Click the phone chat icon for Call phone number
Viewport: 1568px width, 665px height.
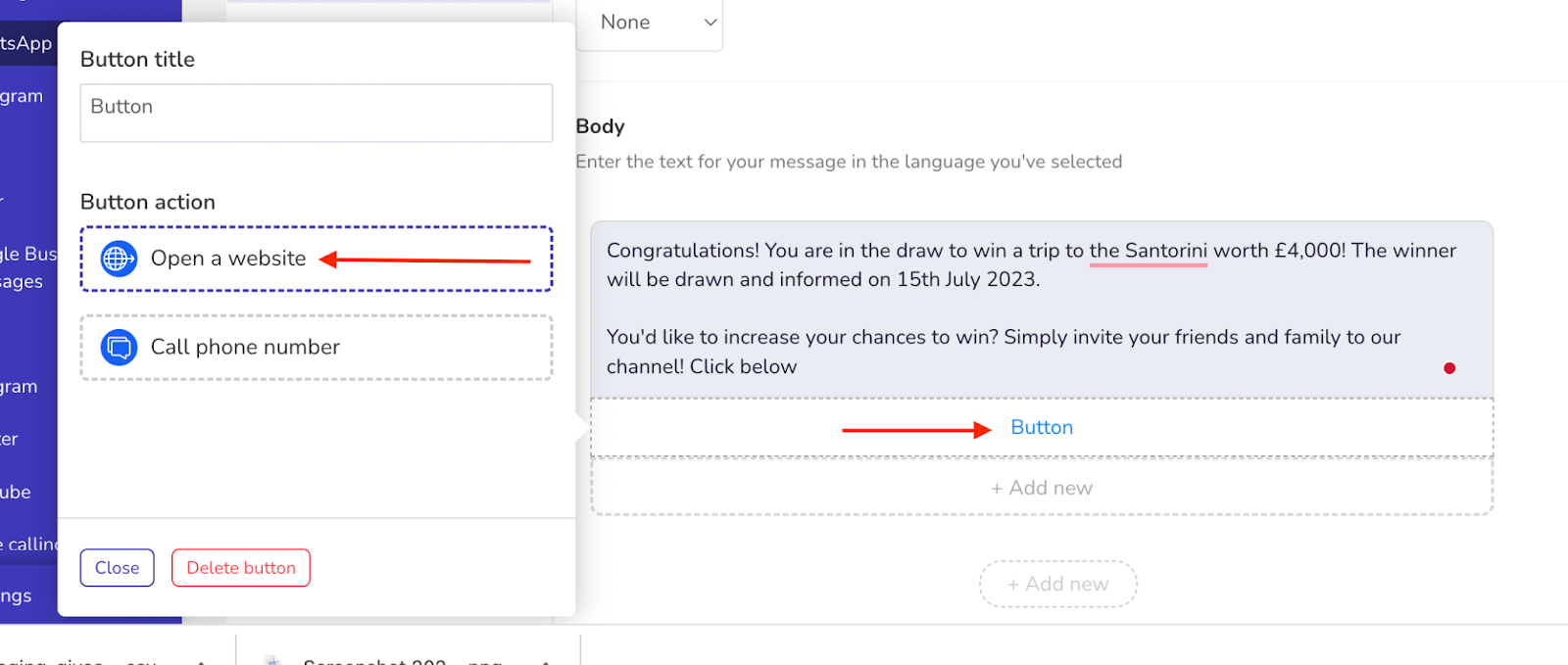pos(119,347)
